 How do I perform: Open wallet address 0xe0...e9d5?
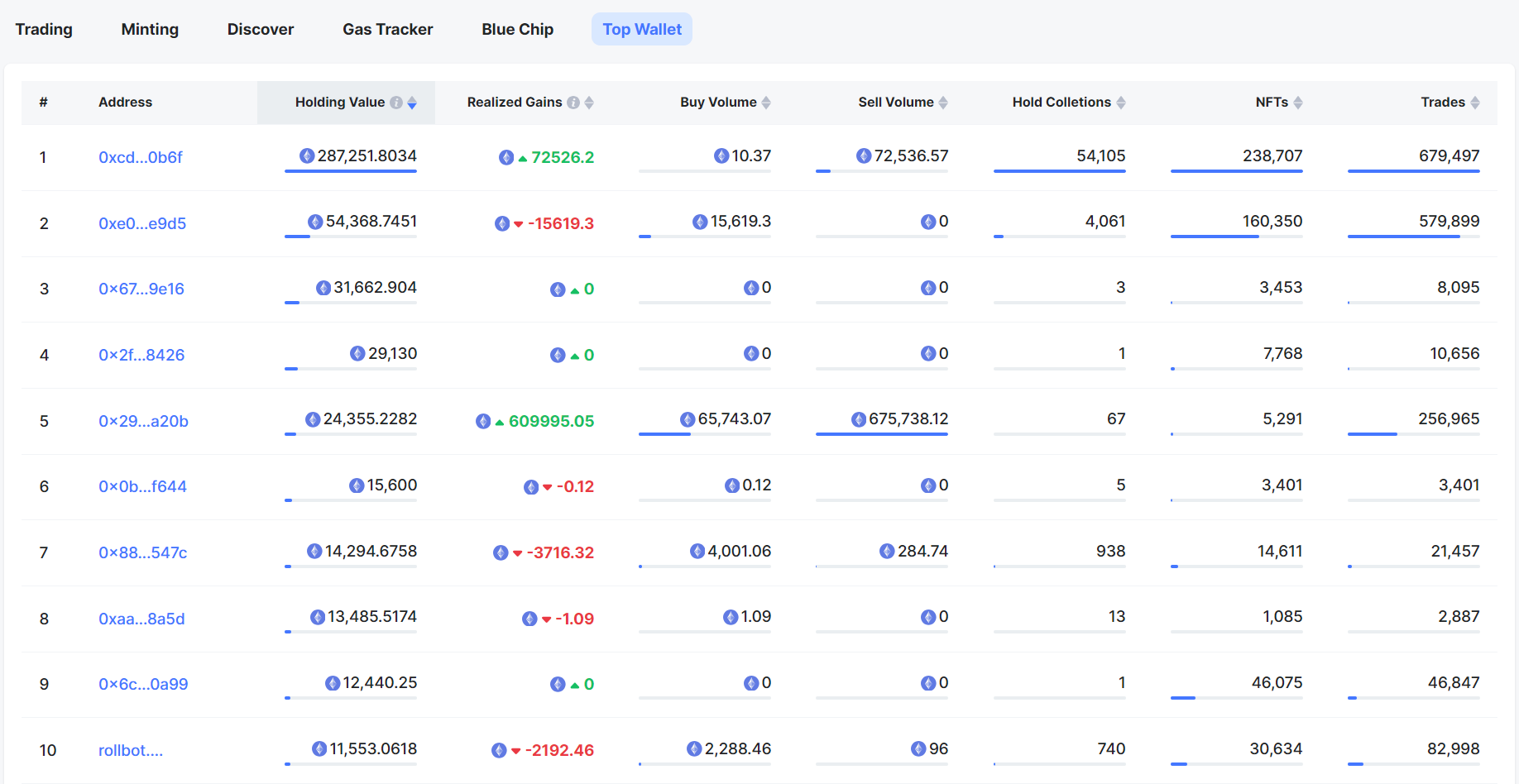coord(142,223)
